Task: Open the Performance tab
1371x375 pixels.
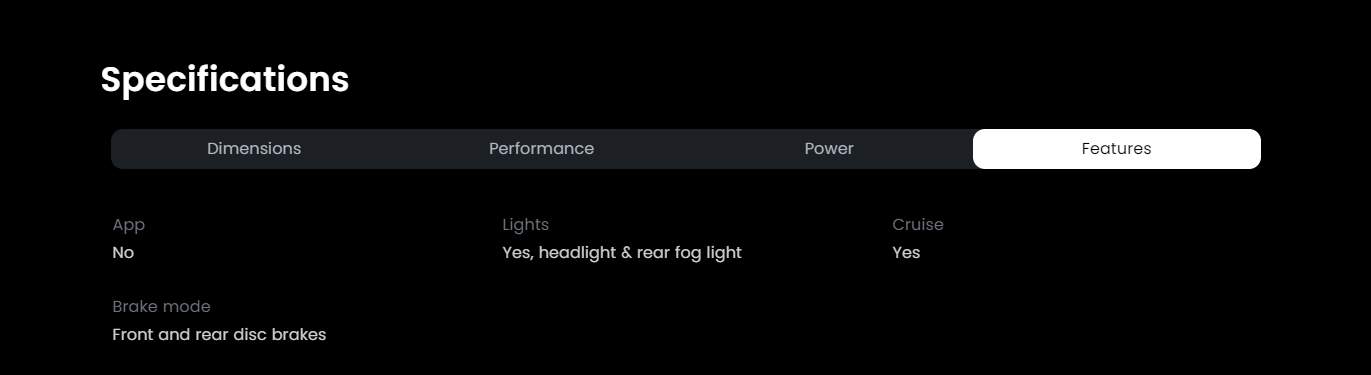Action: pyautogui.click(x=541, y=149)
